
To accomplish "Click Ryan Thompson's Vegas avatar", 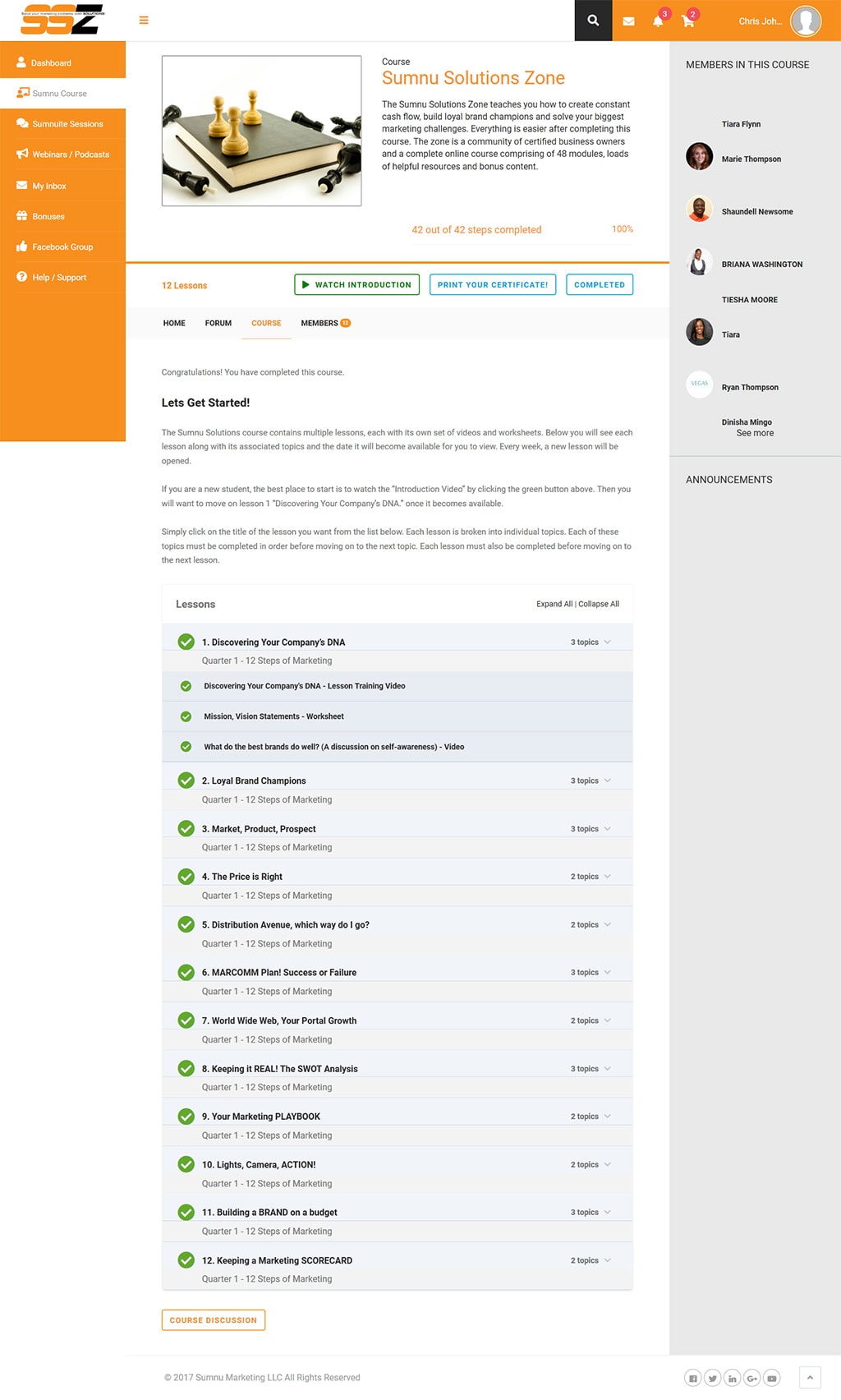I will tap(700, 385).
